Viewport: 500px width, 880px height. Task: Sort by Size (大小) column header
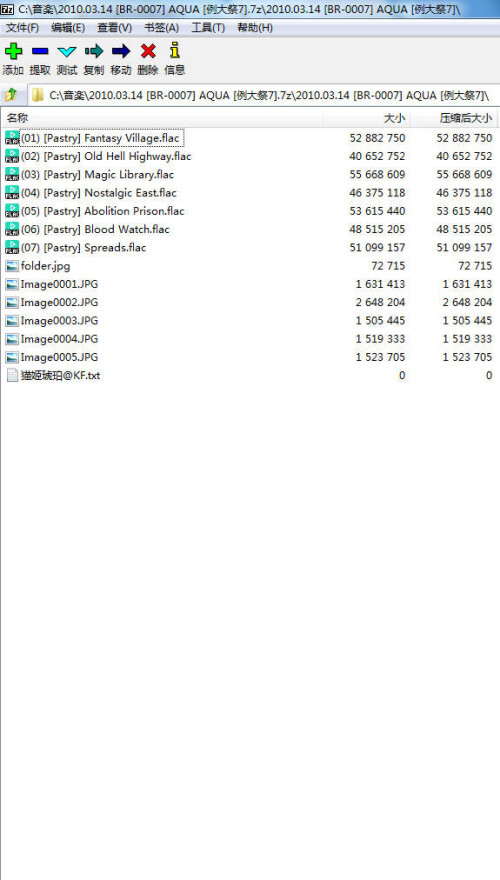367,118
